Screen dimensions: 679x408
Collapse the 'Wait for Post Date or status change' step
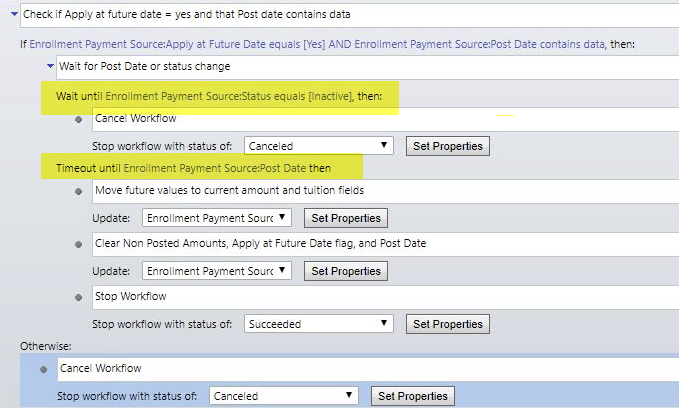point(49,66)
